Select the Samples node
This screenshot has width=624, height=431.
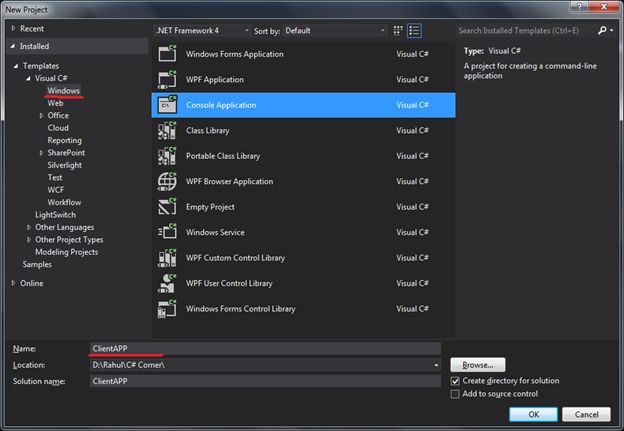37,264
